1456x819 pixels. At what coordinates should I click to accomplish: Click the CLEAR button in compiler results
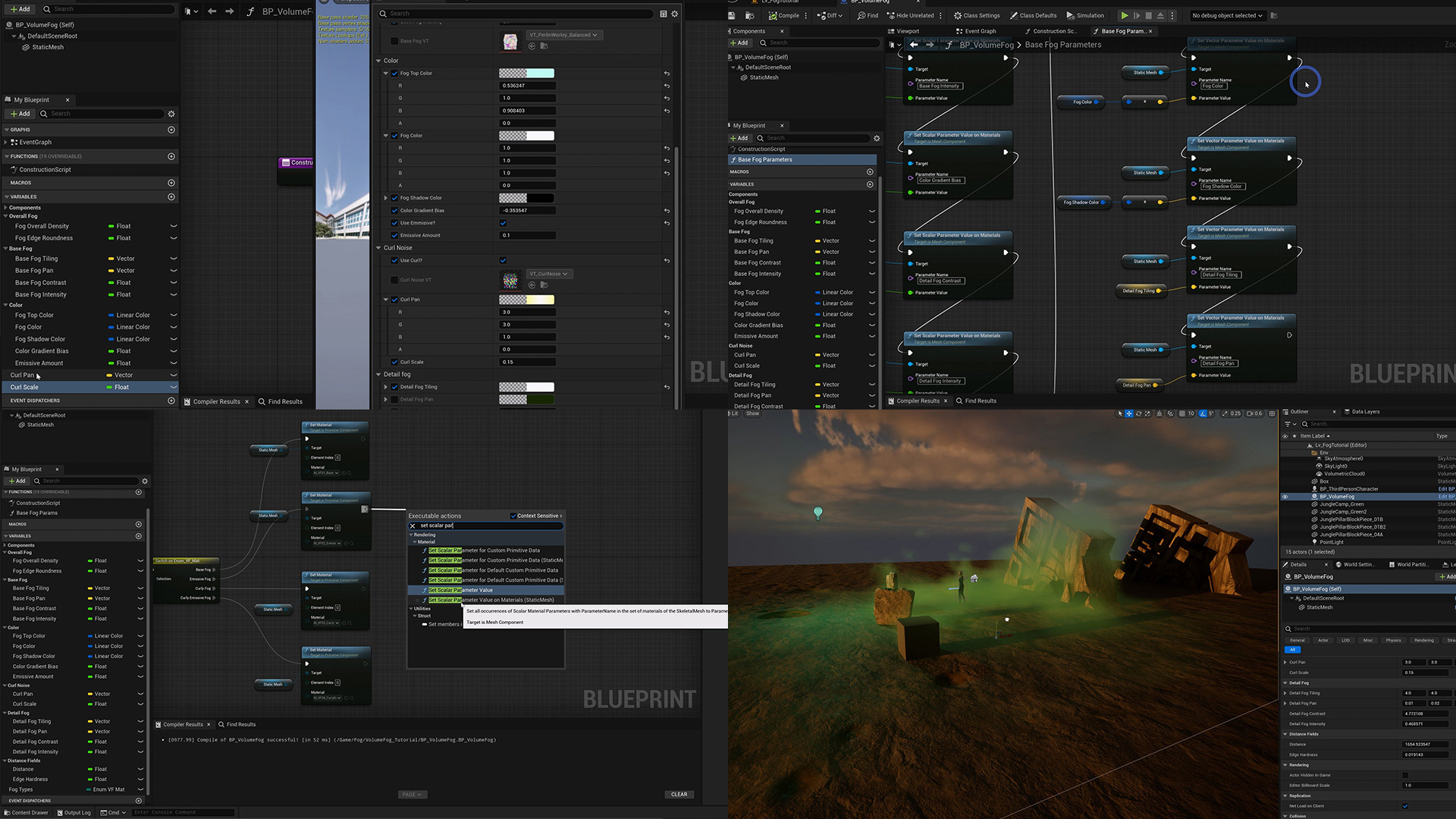(x=679, y=794)
